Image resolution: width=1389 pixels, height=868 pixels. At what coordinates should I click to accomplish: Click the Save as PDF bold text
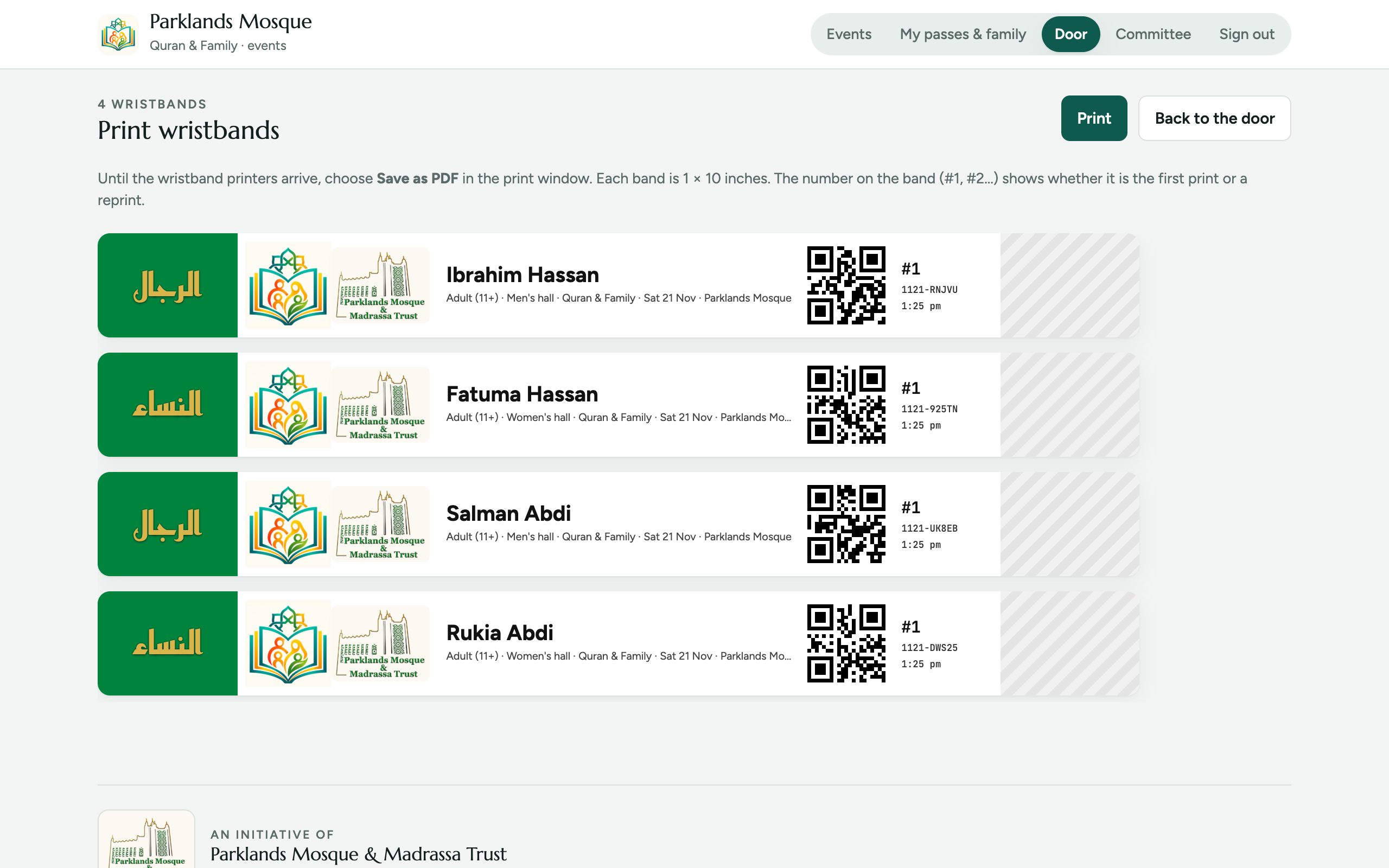click(417, 178)
